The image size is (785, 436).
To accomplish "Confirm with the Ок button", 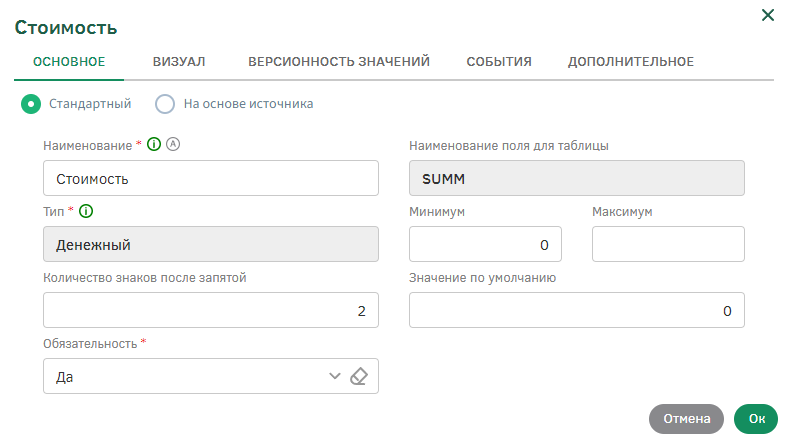I will (756, 419).
